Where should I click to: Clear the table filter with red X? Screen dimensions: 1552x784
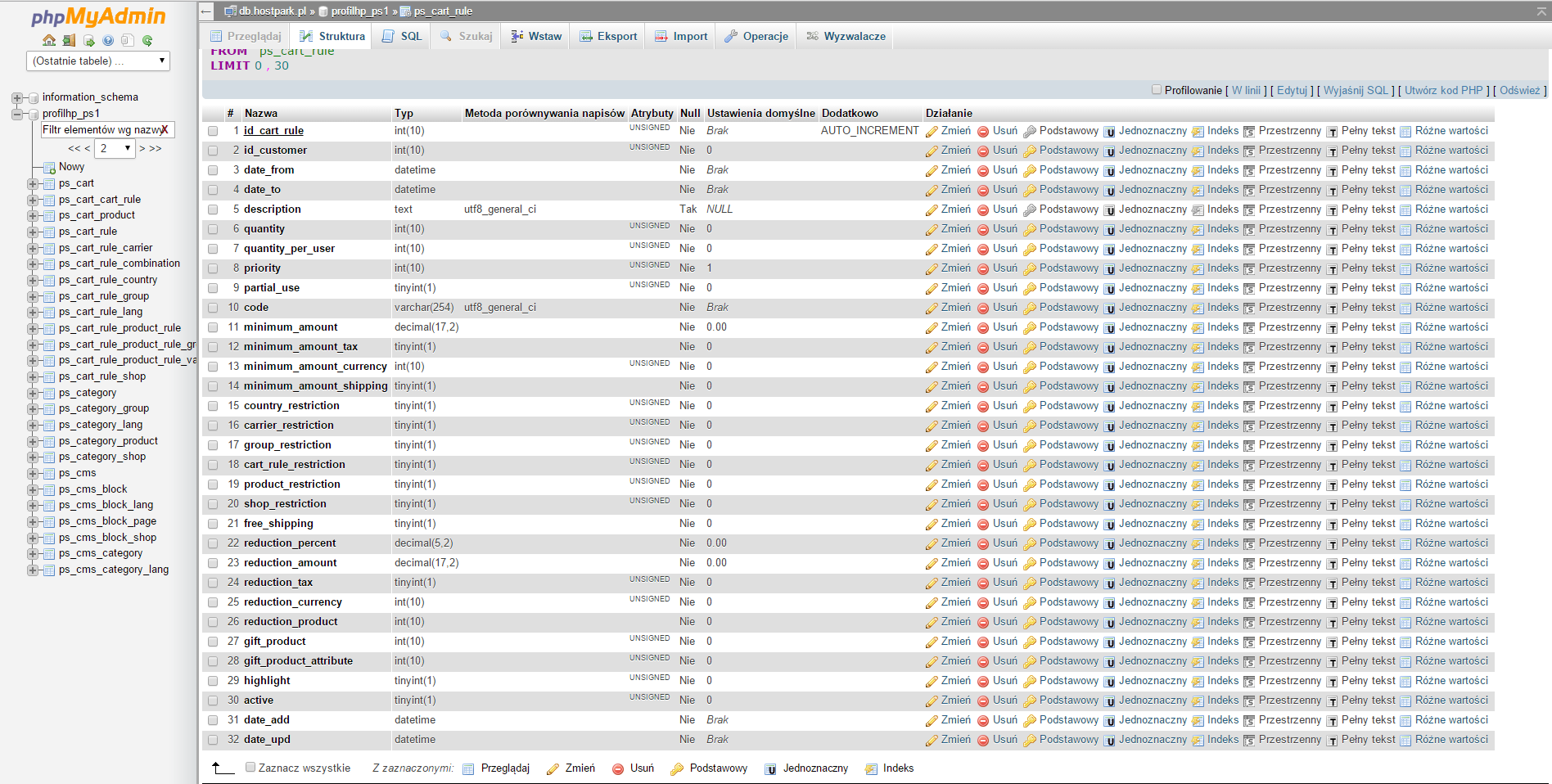[x=165, y=129]
